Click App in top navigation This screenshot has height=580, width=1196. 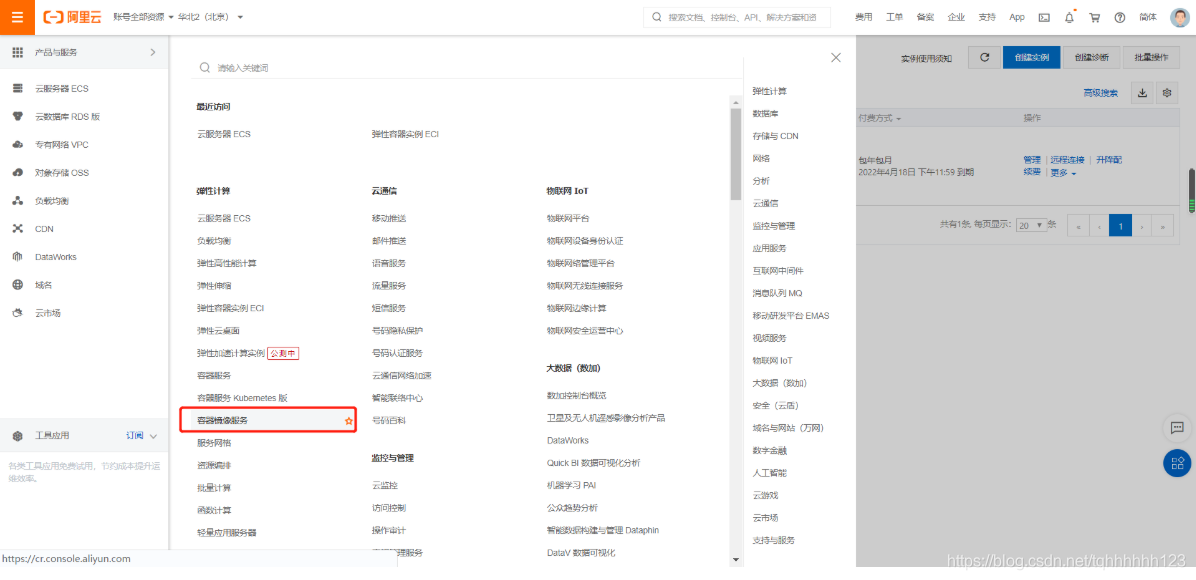tap(1017, 18)
